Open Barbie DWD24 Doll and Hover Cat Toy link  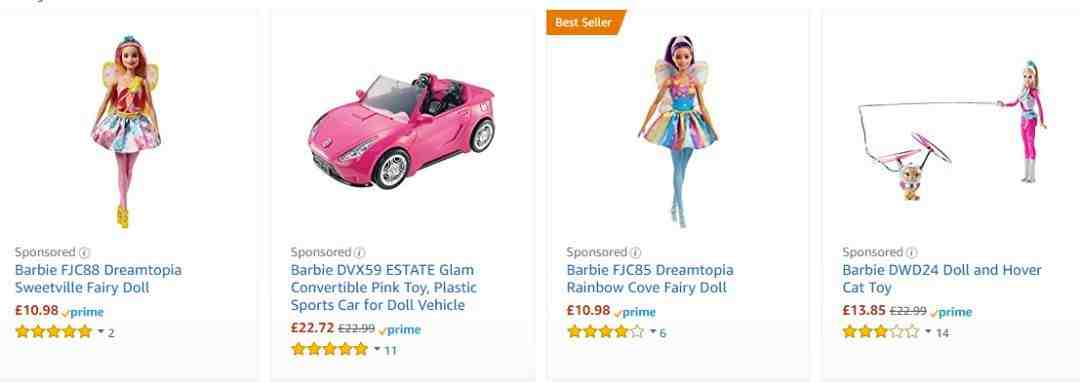coord(942,278)
